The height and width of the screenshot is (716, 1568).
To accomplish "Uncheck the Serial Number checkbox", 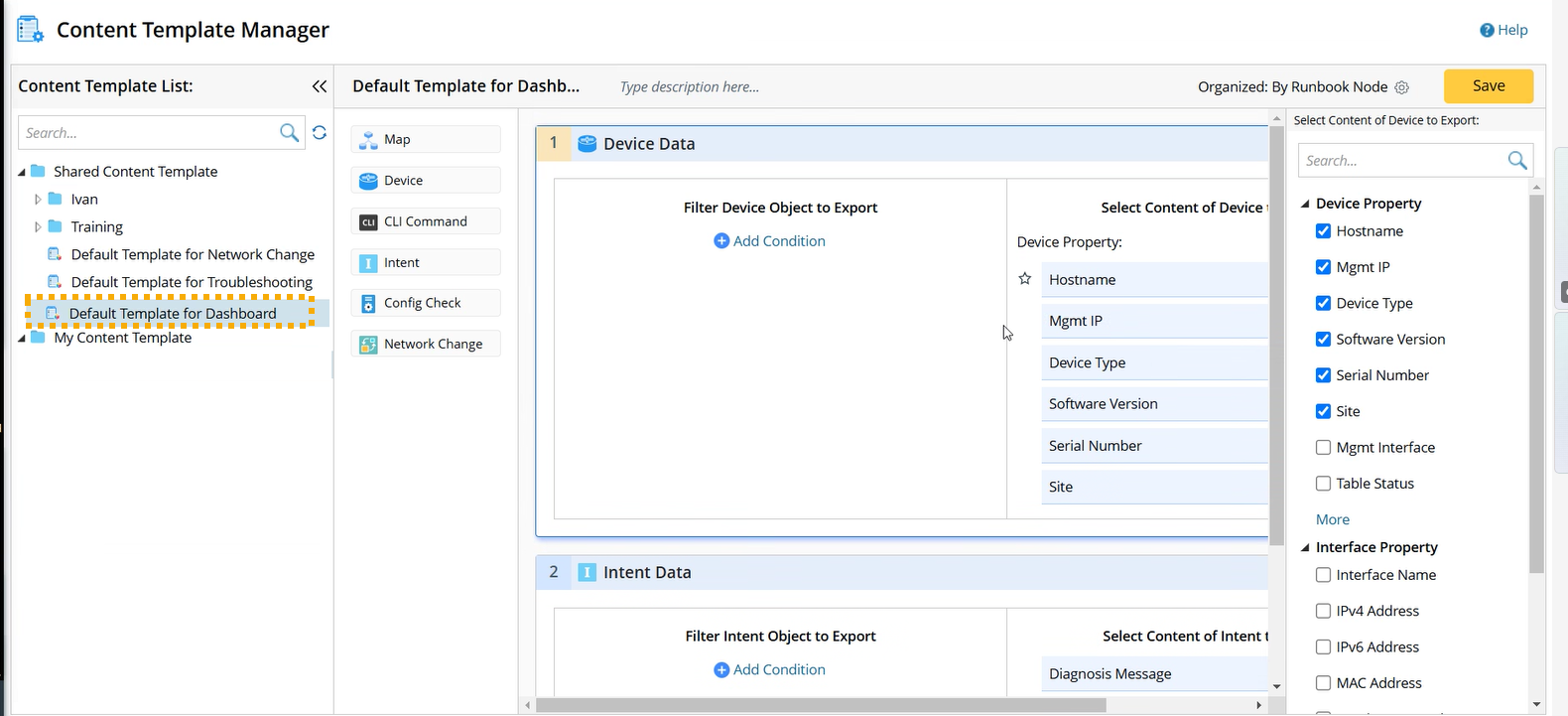I will click(x=1323, y=375).
